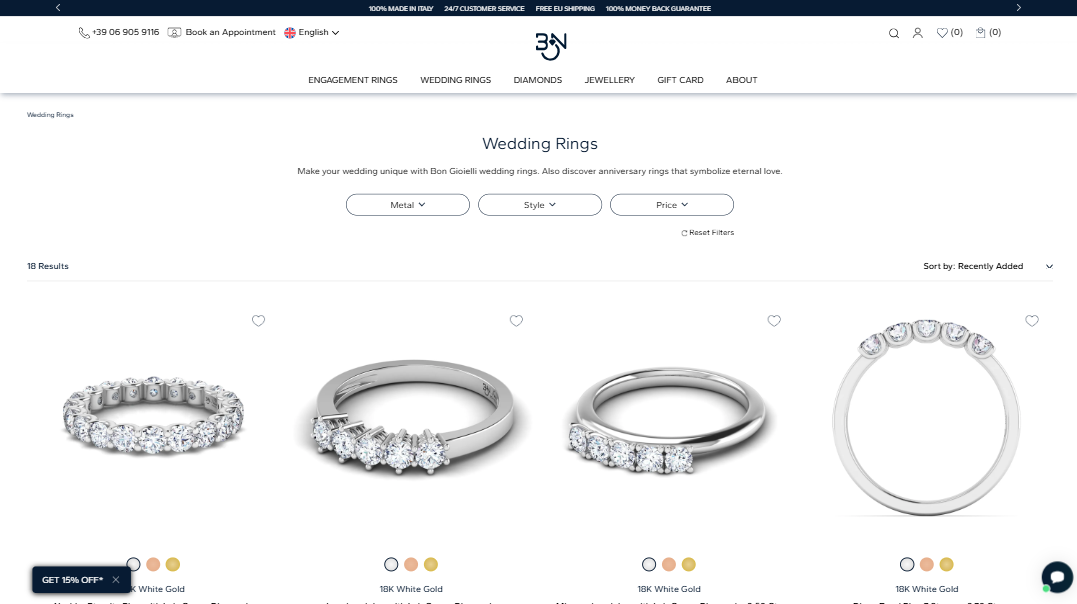Open the live chat bubble
Viewport: 1077px width, 604px height.
[x=1056, y=577]
